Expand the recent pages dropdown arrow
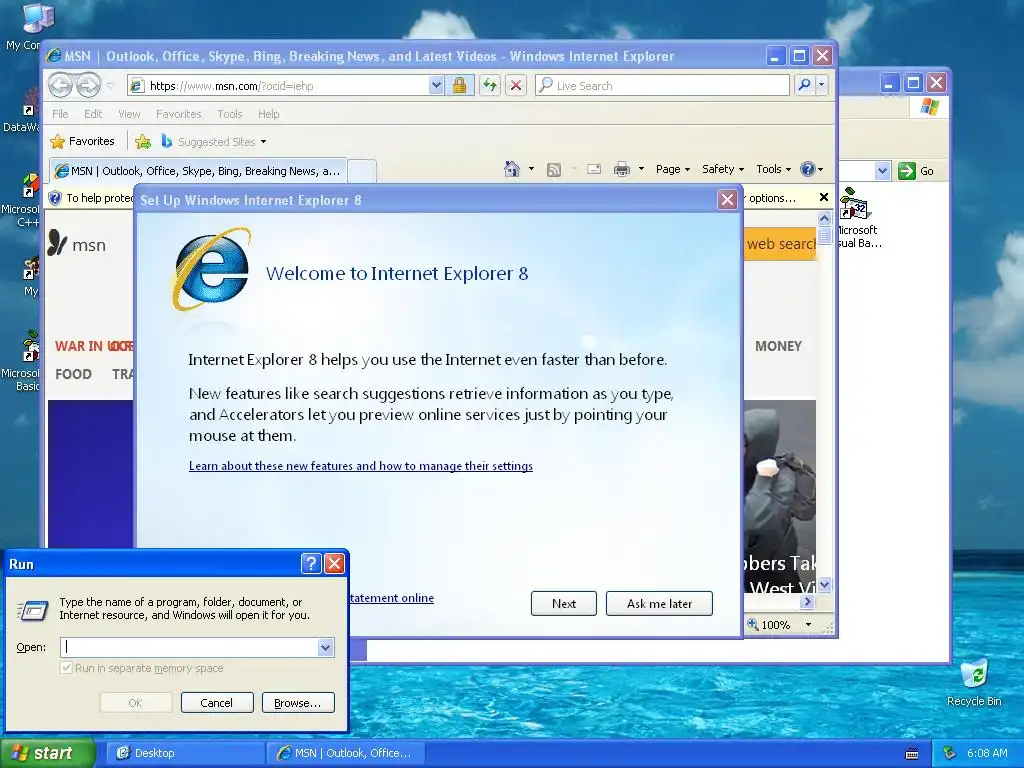This screenshot has height=768, width=1024. pyautogui.click(x=110, y=86)
